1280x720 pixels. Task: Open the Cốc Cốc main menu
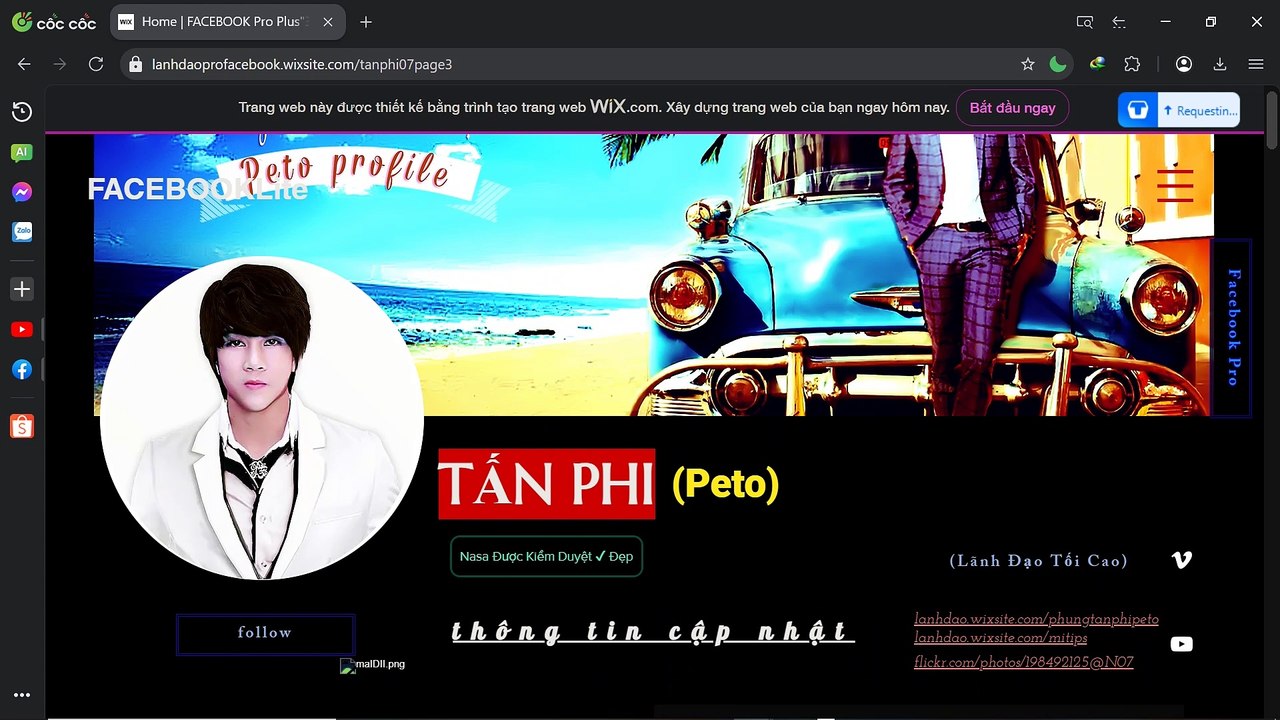click(1256, 64)
